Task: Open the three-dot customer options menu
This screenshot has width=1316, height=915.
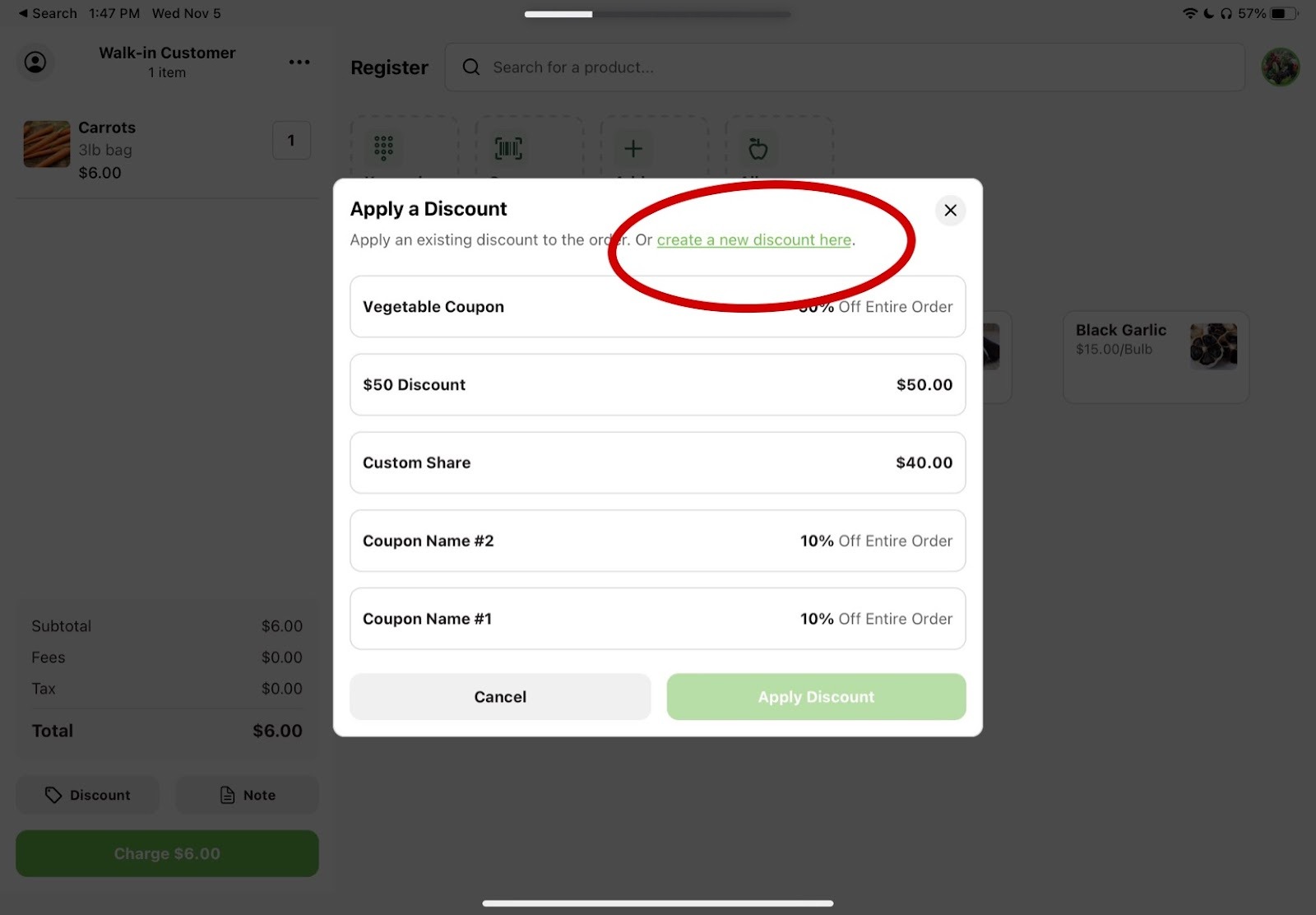Action: tap(299, 62)
